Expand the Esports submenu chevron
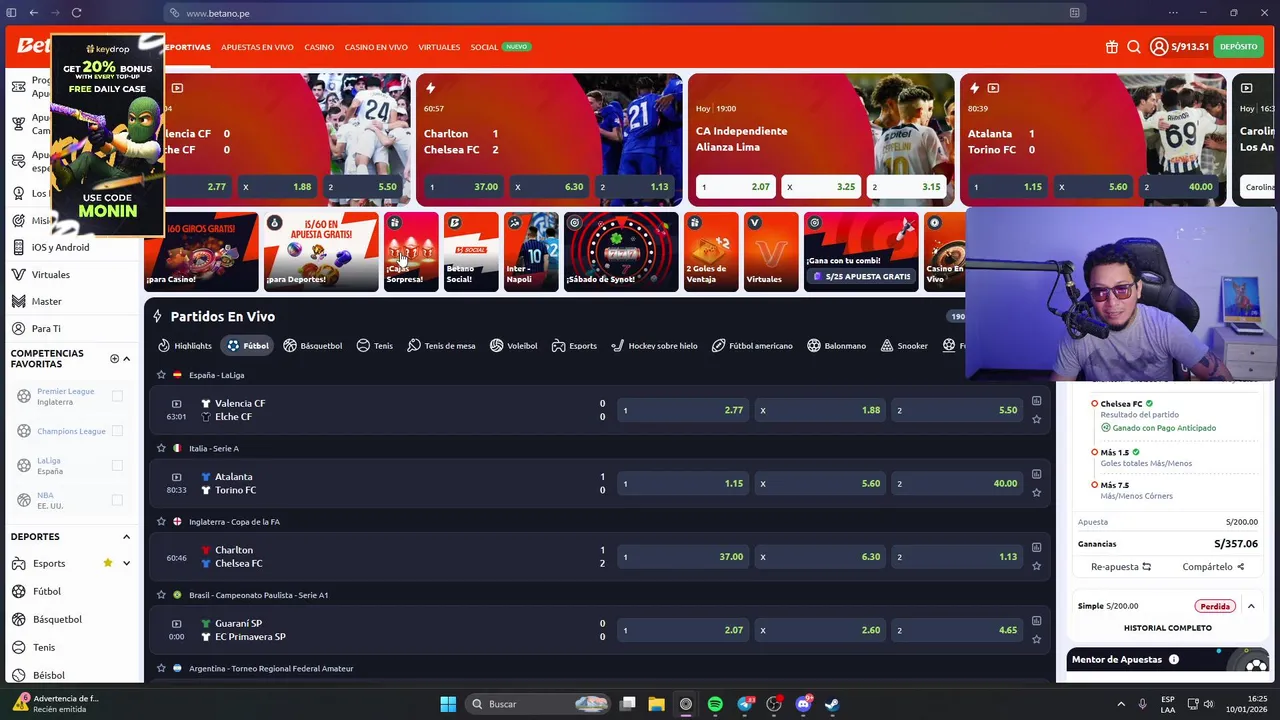The height and width of the screenshot is (720, 1280). click(126, 563)
